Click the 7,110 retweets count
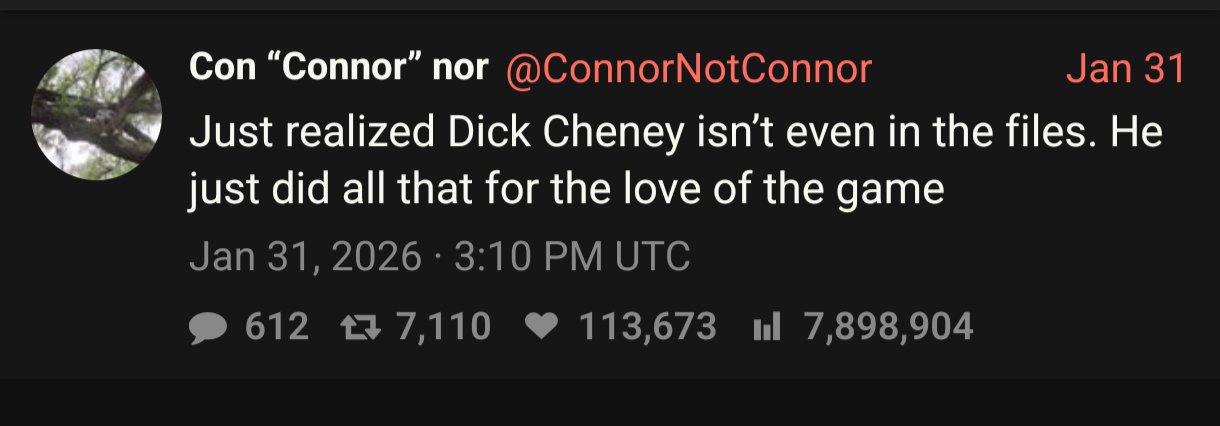The height and width of the screenshot is (426, 1220). [443, 327]
